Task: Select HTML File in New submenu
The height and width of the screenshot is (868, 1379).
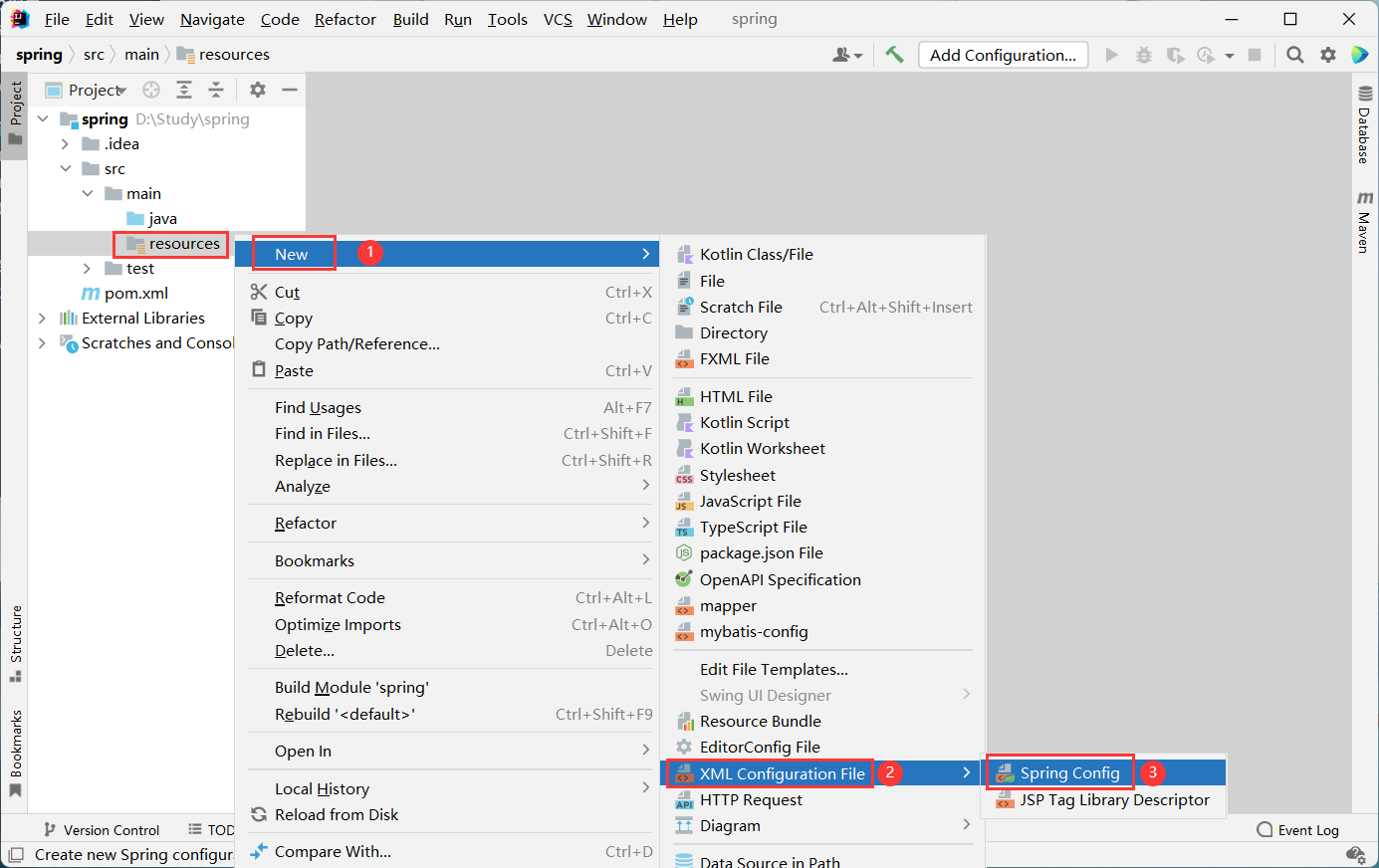Action: 822,396
